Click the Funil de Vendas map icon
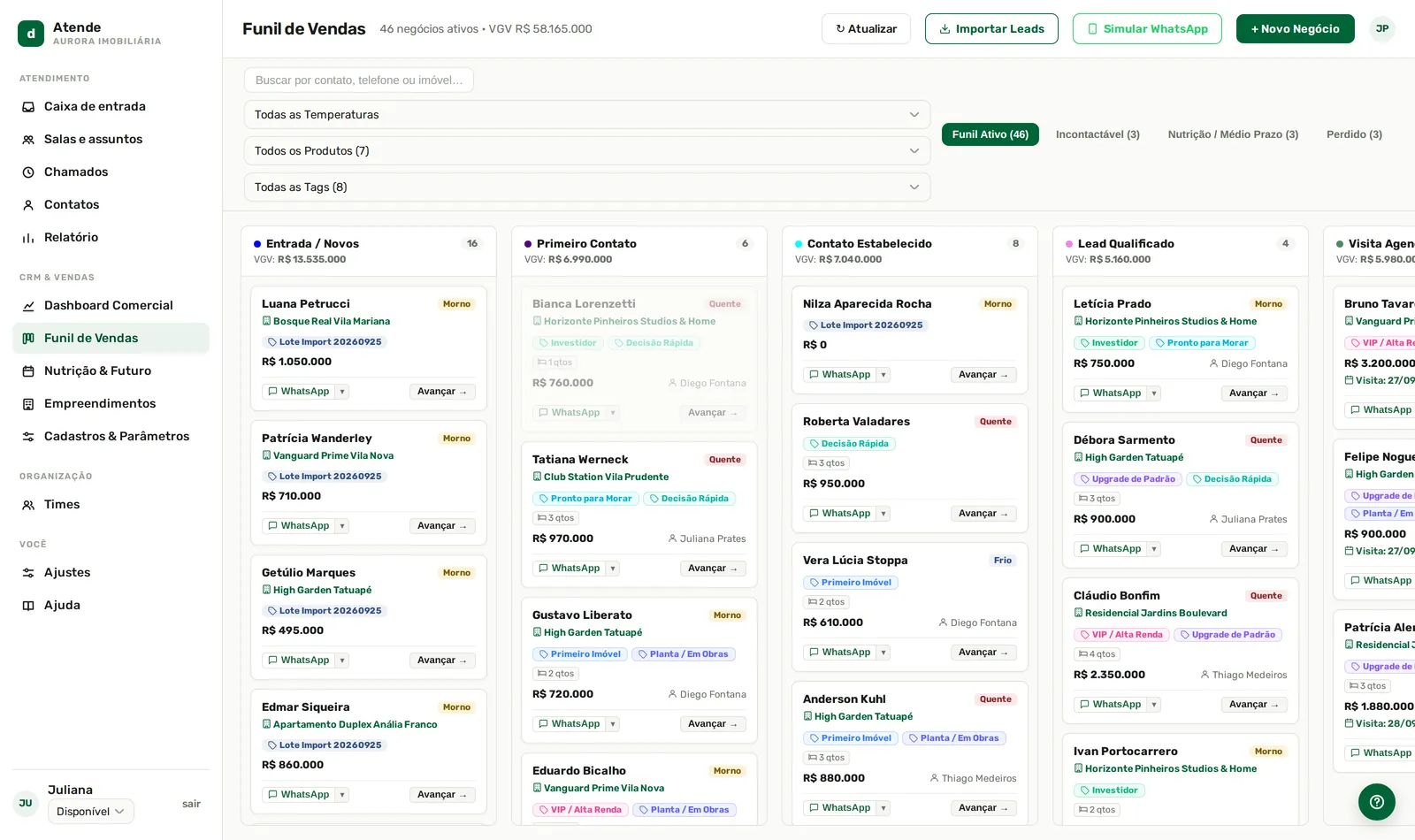Viewport: 1415px width, 840px height. click(x=28, y=339)
